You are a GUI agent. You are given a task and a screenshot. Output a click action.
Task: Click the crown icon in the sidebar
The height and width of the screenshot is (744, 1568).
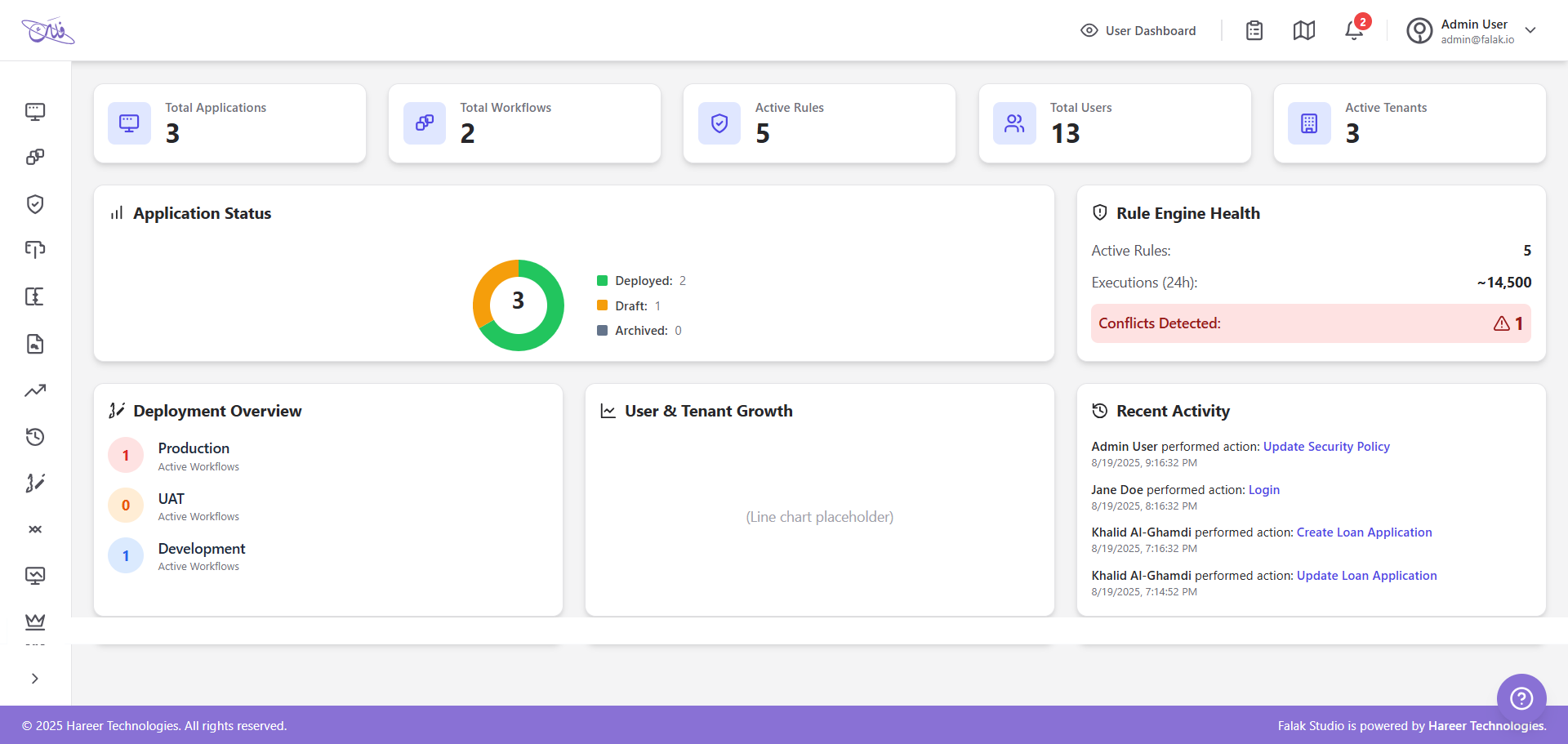35,621
